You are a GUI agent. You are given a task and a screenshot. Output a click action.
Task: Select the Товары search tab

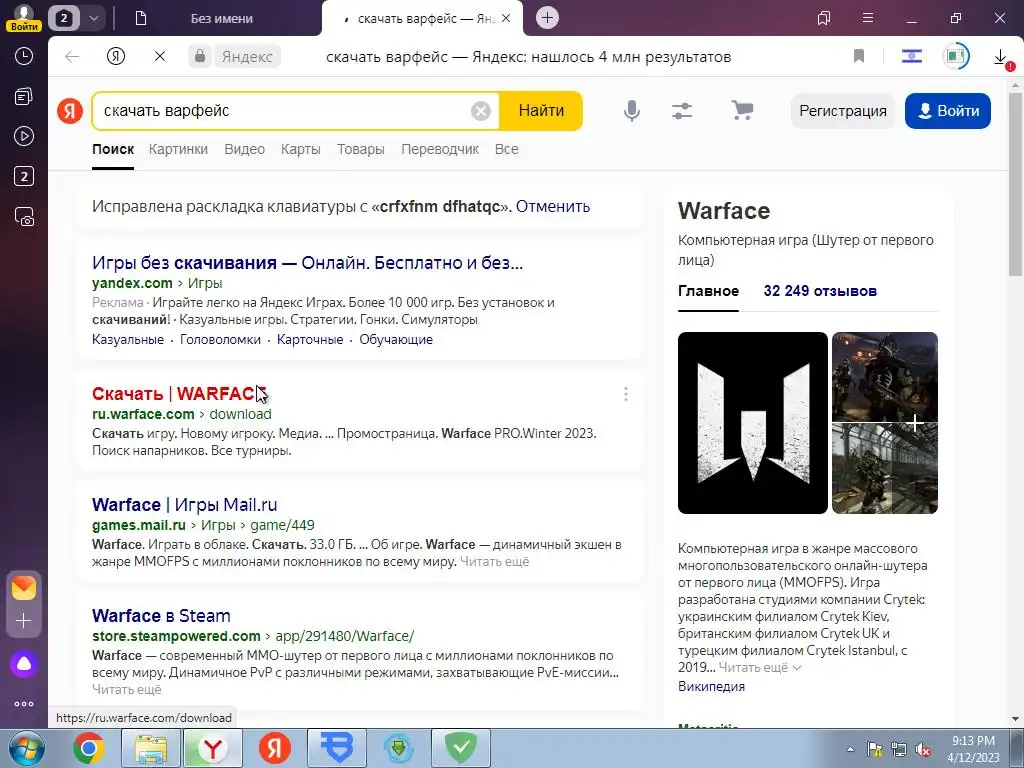click(x=360, y=149)
